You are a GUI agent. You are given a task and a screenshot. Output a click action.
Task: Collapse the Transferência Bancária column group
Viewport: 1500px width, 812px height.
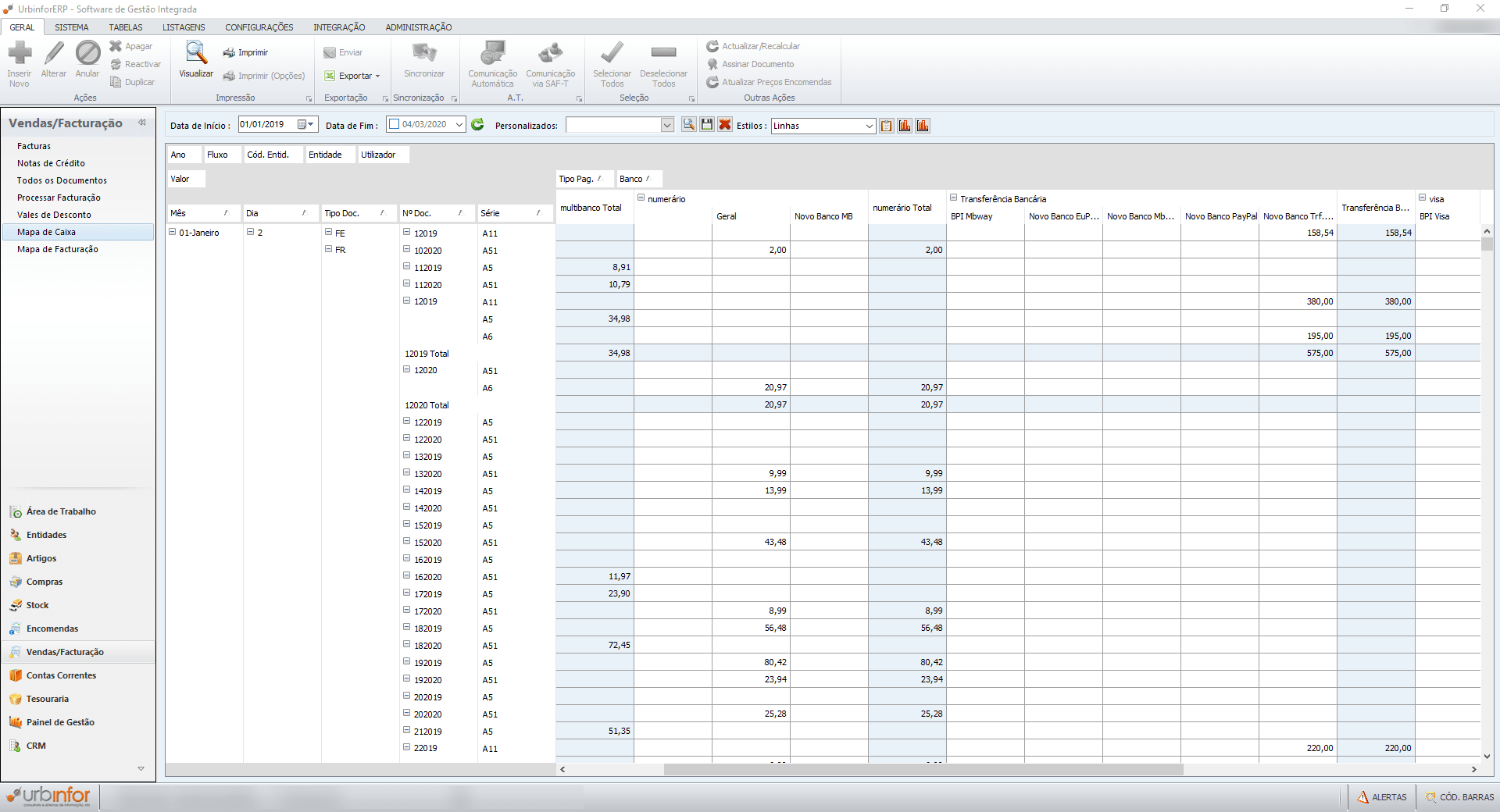pos(954,198)
